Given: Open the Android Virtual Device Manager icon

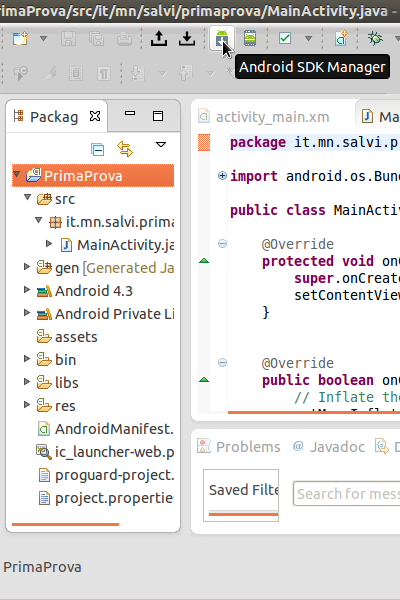Looking at the screenshot, I should click(250, 38).
